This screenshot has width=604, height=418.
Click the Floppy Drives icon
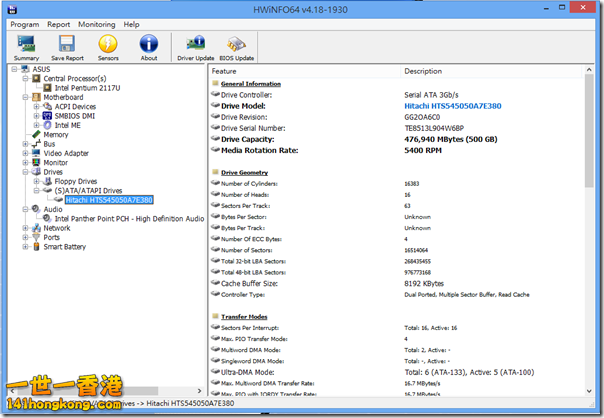[x=47, y=181]
